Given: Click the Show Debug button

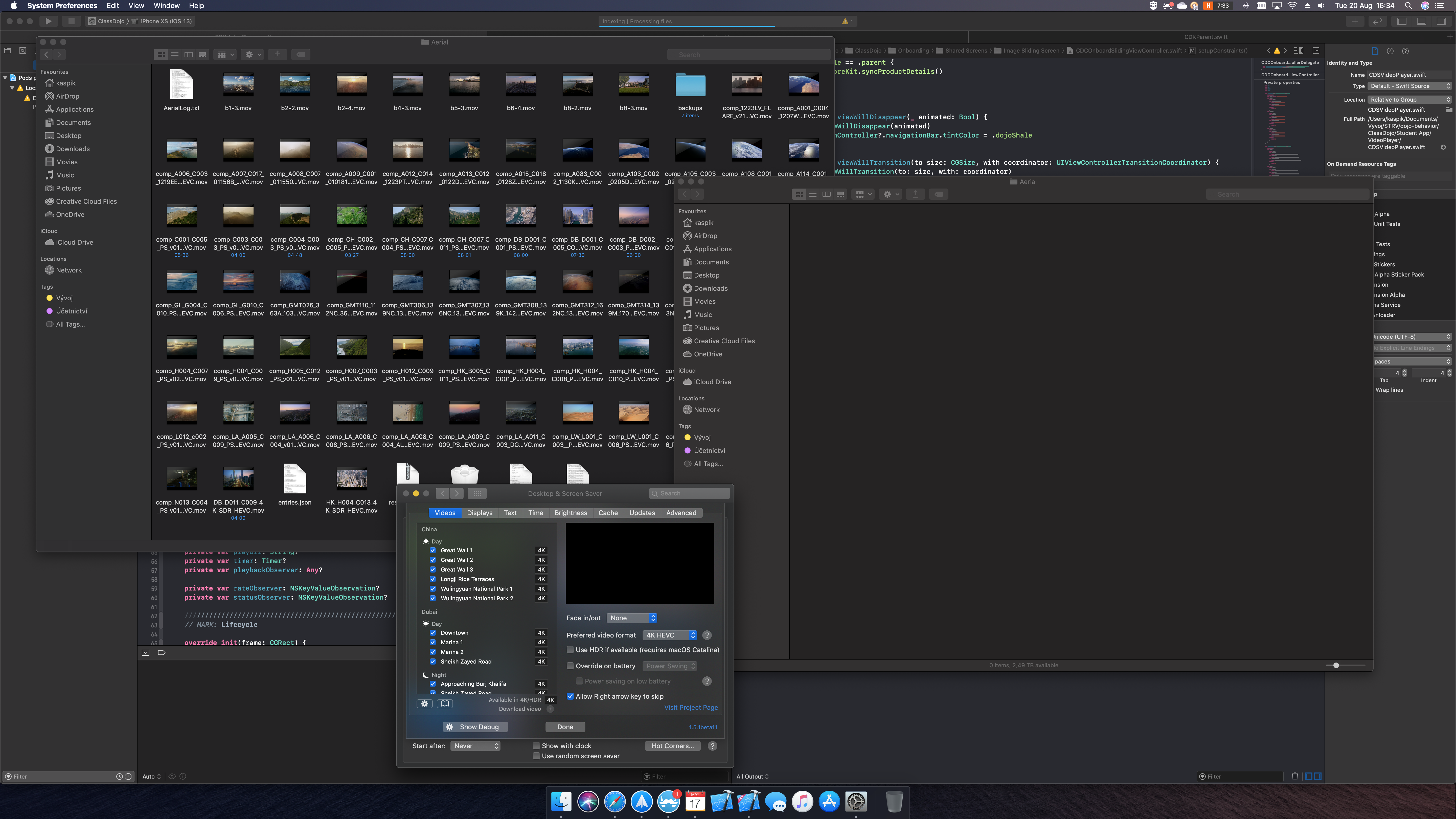Looking at the screenshot, I should [x=475, y=727].
